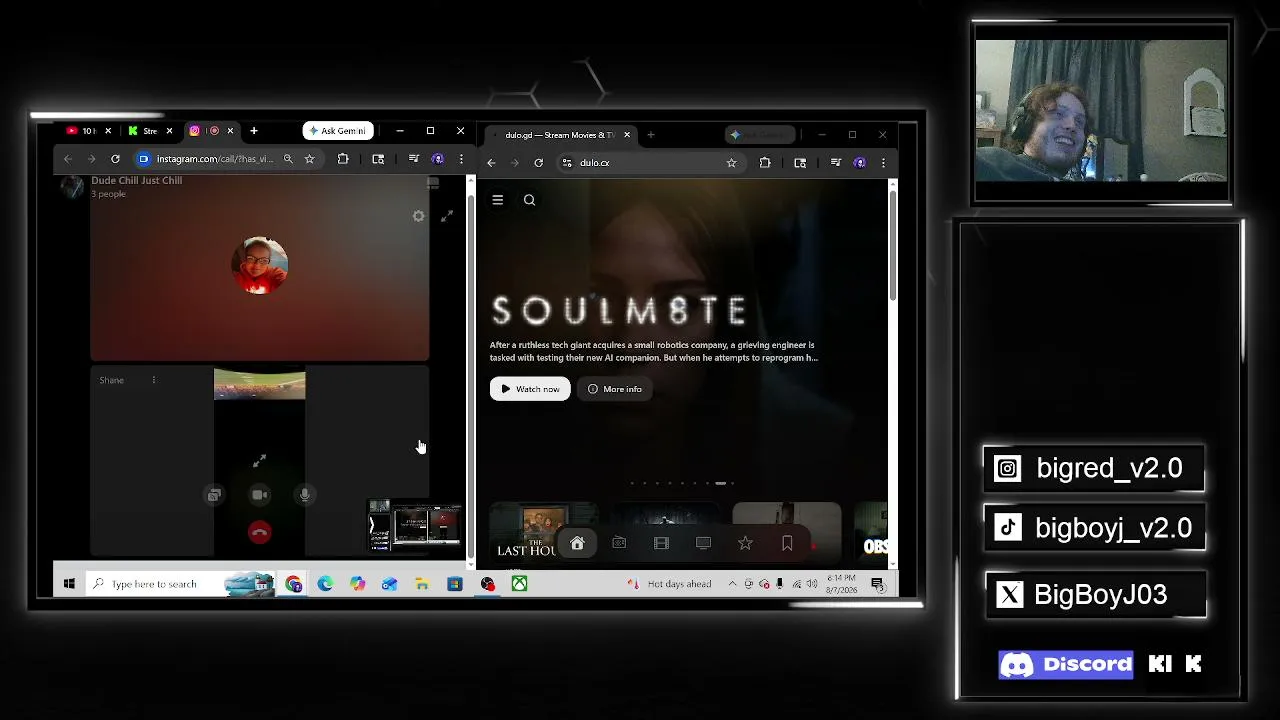
Task: Open OBS Studio from the taskbar
Action: click(487, 584)
